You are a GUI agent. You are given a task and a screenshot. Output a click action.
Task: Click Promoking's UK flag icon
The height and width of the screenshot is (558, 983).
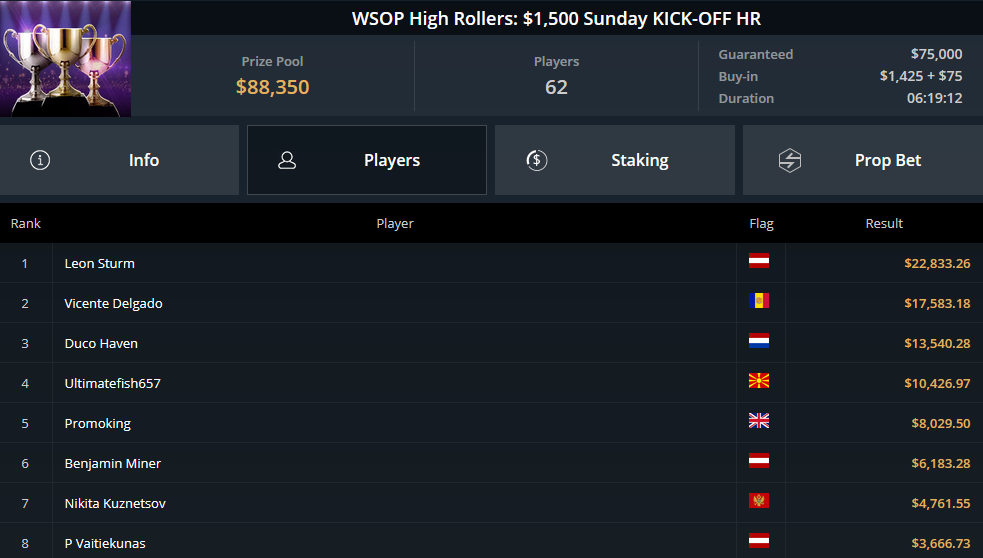759,421
